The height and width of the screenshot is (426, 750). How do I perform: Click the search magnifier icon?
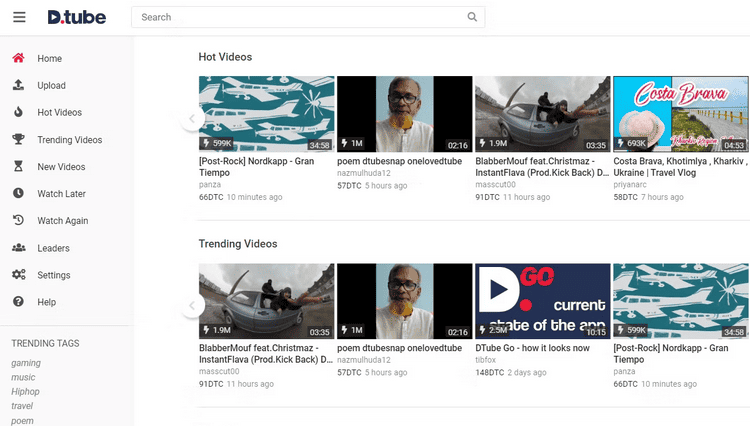[472, 17]
